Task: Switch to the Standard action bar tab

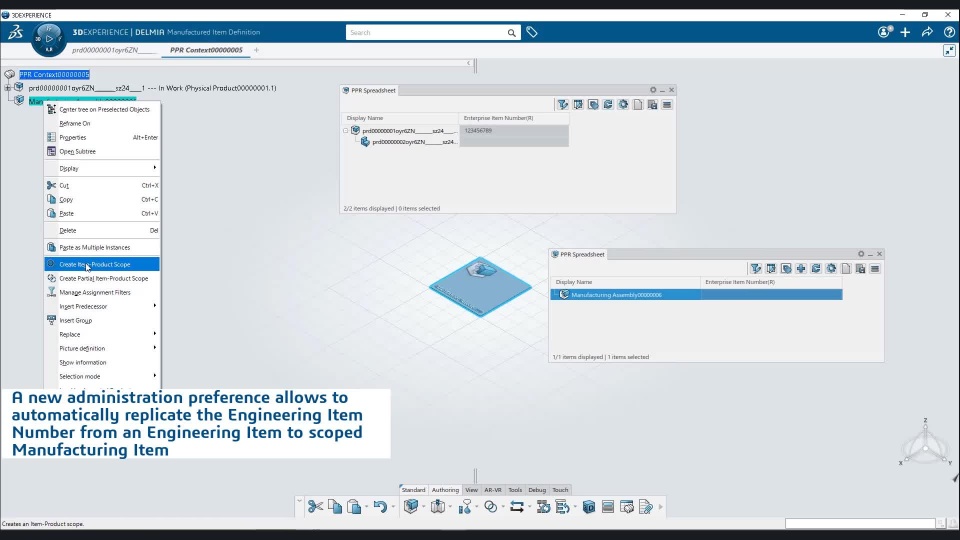Action: (413, 490)
